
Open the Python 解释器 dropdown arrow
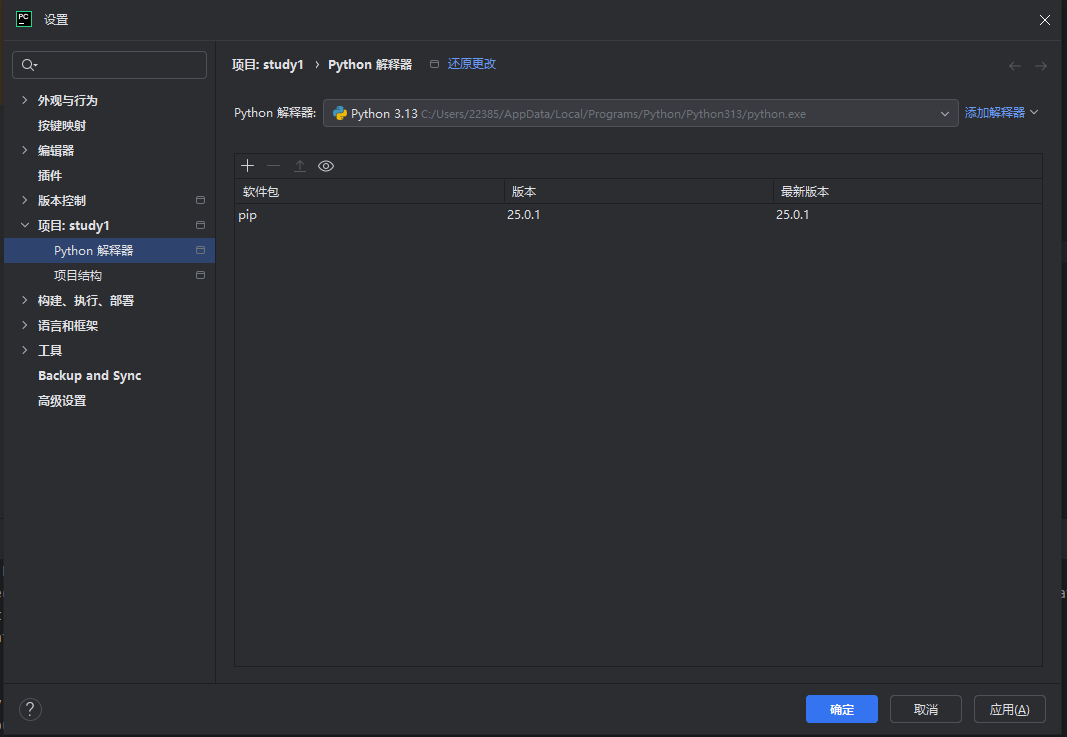(945, 114)
